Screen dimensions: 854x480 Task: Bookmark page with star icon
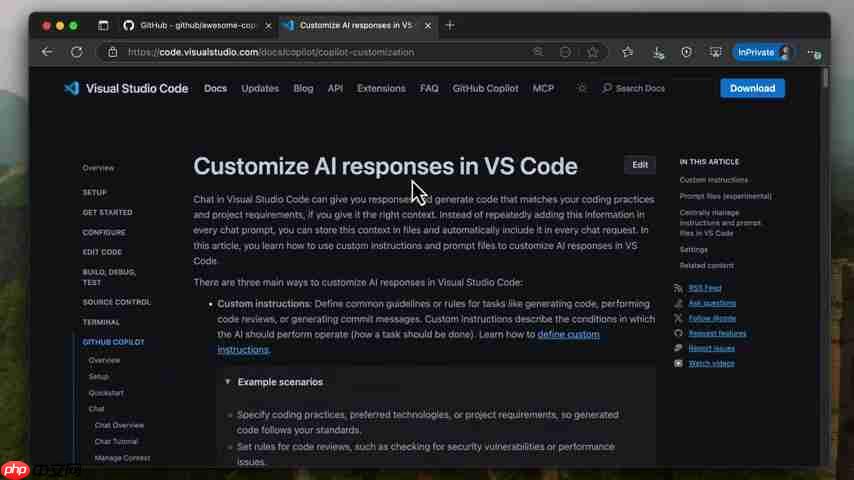click(x=593, y=52)
